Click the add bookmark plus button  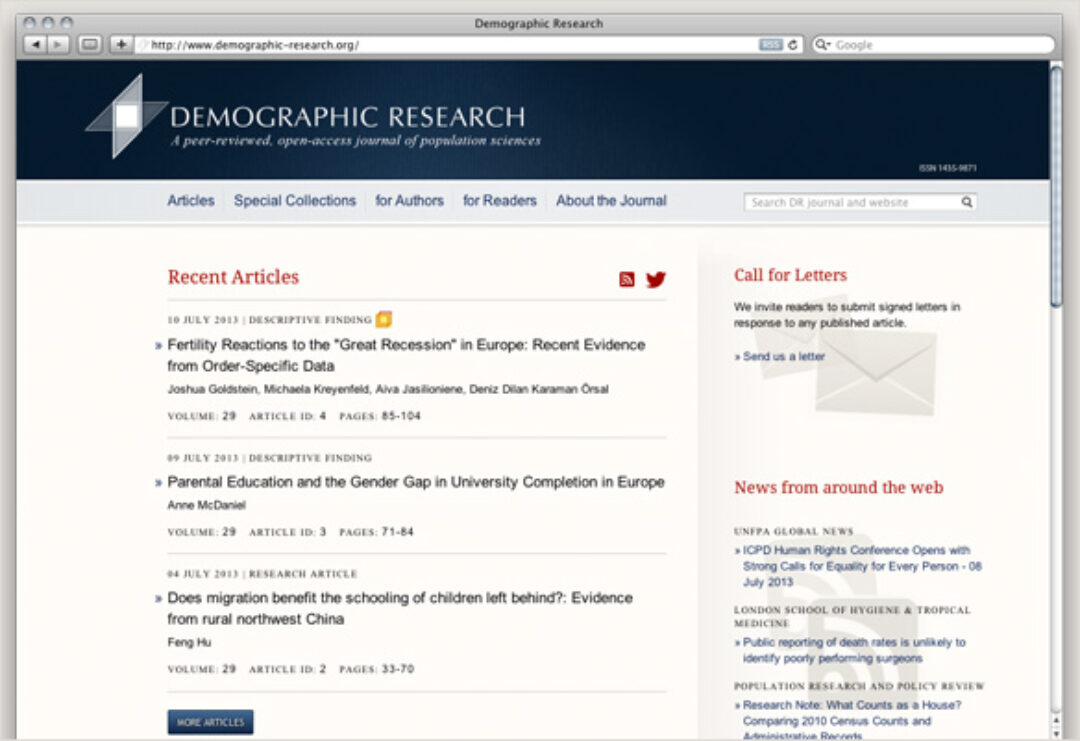[120, 45]
